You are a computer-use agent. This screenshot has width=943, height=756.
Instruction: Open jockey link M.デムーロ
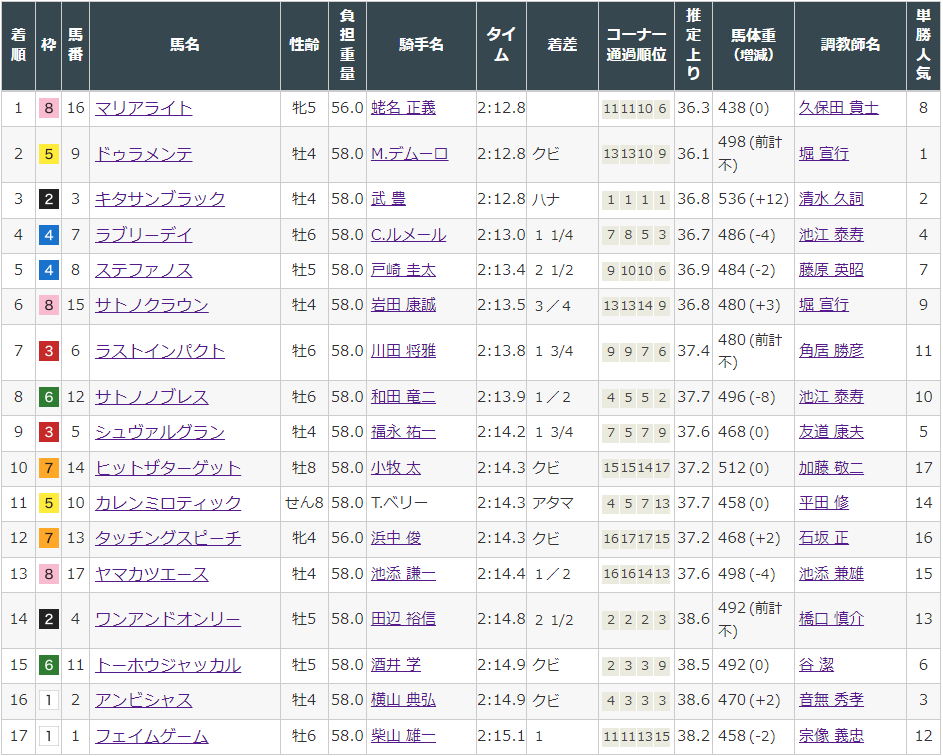409,154
